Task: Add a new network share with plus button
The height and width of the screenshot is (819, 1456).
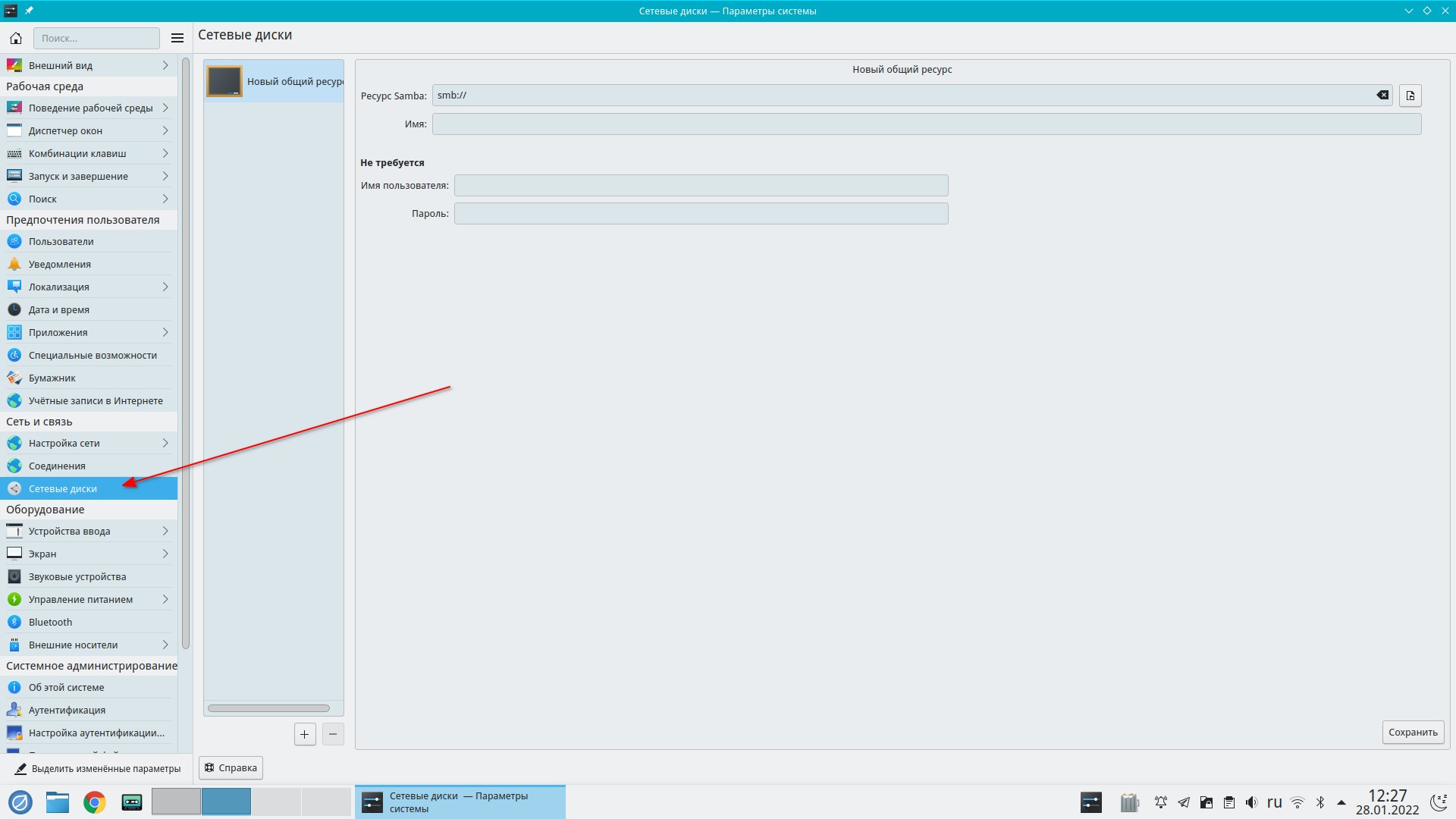Action: [x=305, y=734]
